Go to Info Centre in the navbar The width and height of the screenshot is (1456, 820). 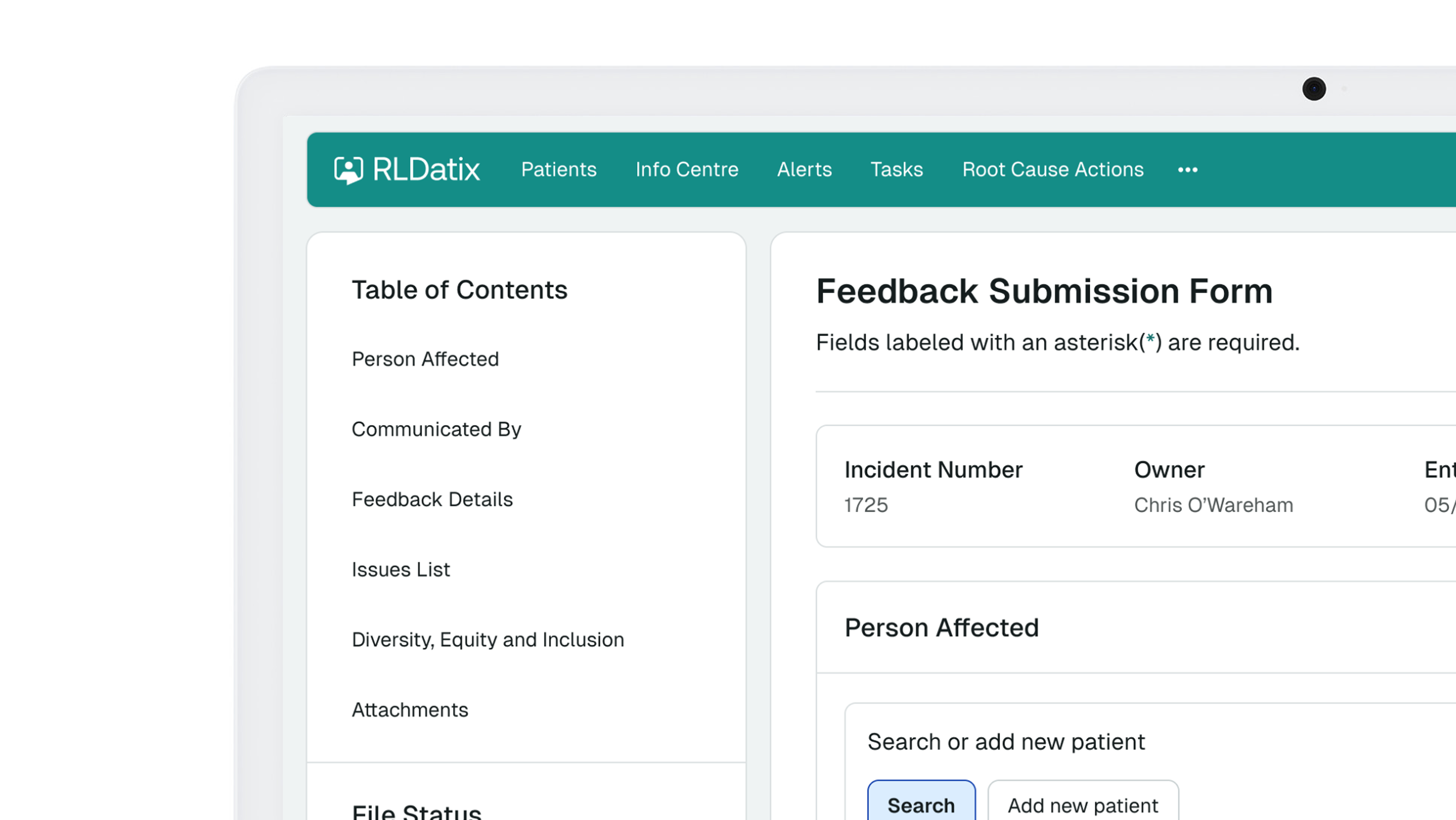point(687,169)
